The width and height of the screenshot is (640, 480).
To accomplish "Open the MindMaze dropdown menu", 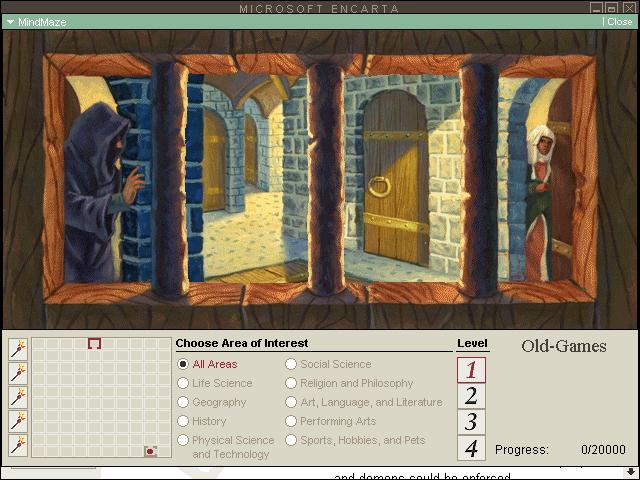I will [10, 21].
